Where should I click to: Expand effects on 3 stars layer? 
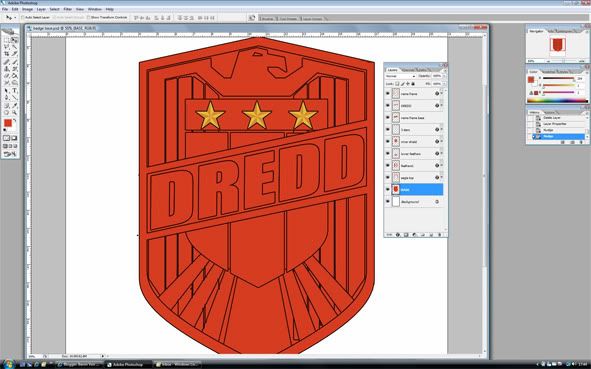pos(442,130)
